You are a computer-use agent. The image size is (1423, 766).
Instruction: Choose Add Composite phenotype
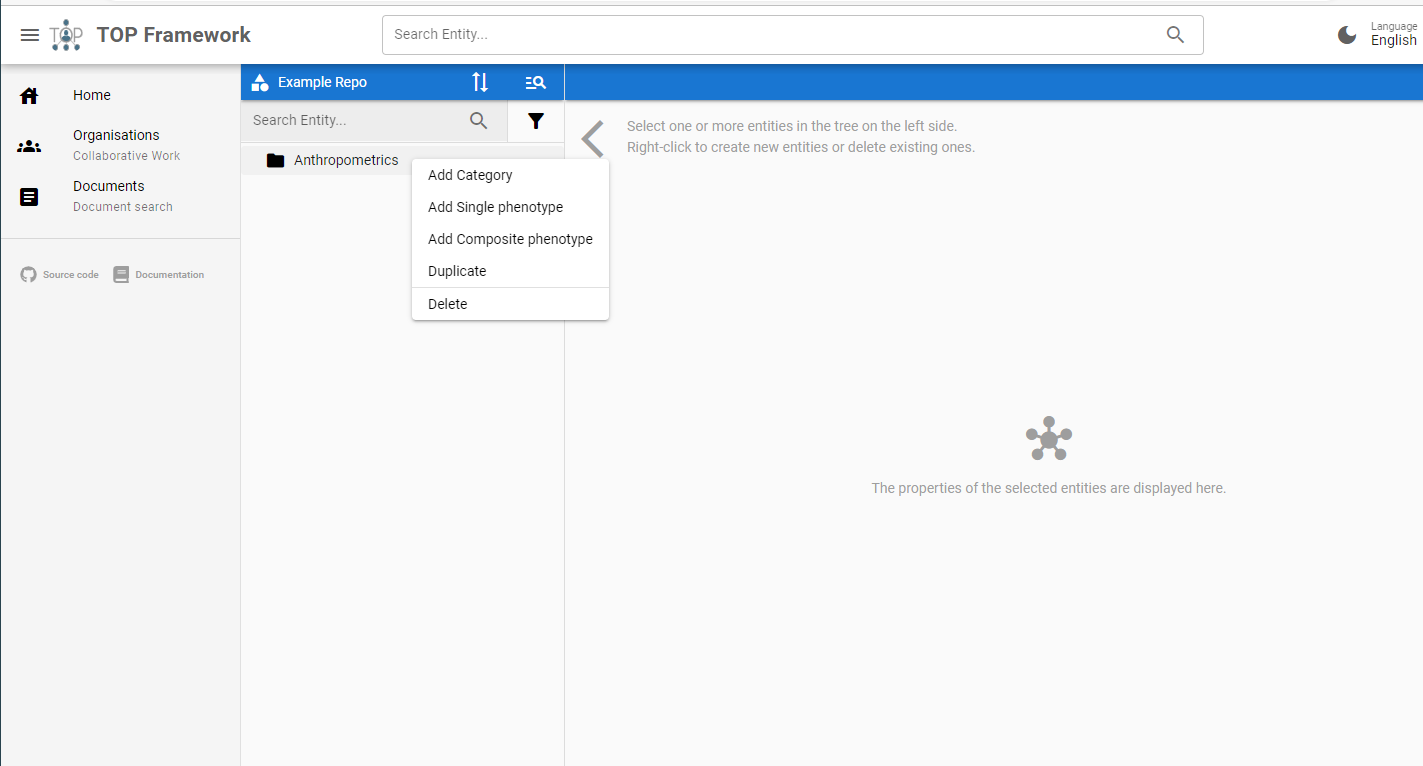point(510,239)
